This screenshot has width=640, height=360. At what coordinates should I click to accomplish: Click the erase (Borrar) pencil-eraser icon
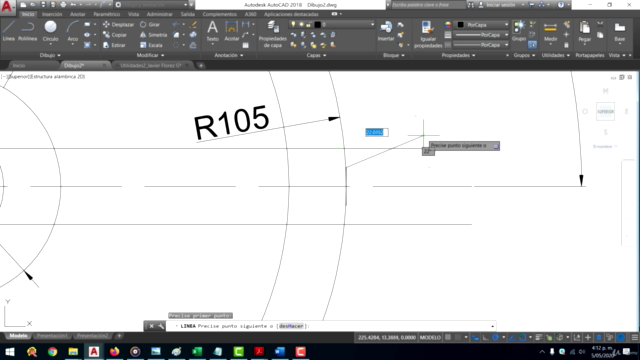[193, 25]
